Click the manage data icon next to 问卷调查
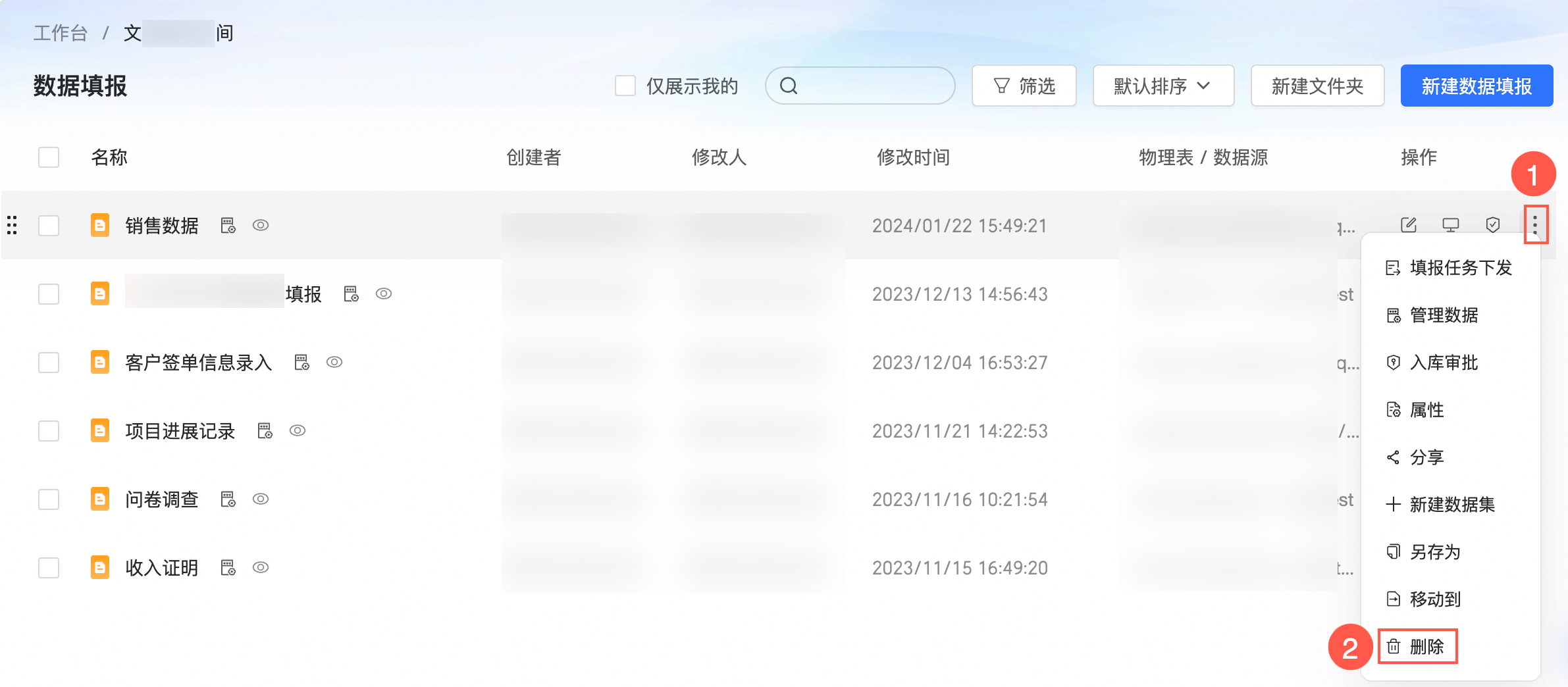 coord(228,499)
